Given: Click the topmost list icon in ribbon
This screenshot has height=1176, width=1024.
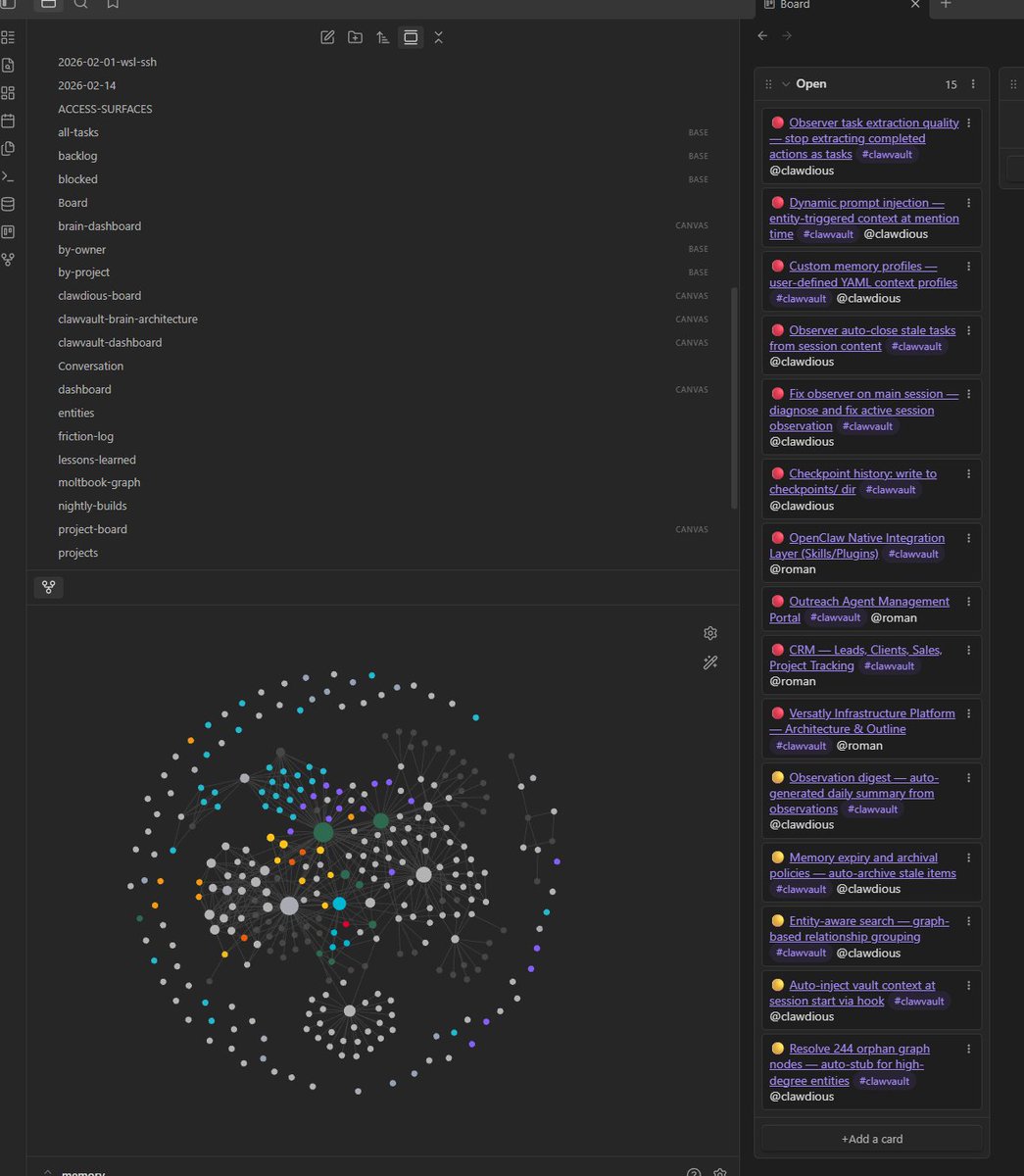Looking at the screenshot, I should [x=8, y=38].
